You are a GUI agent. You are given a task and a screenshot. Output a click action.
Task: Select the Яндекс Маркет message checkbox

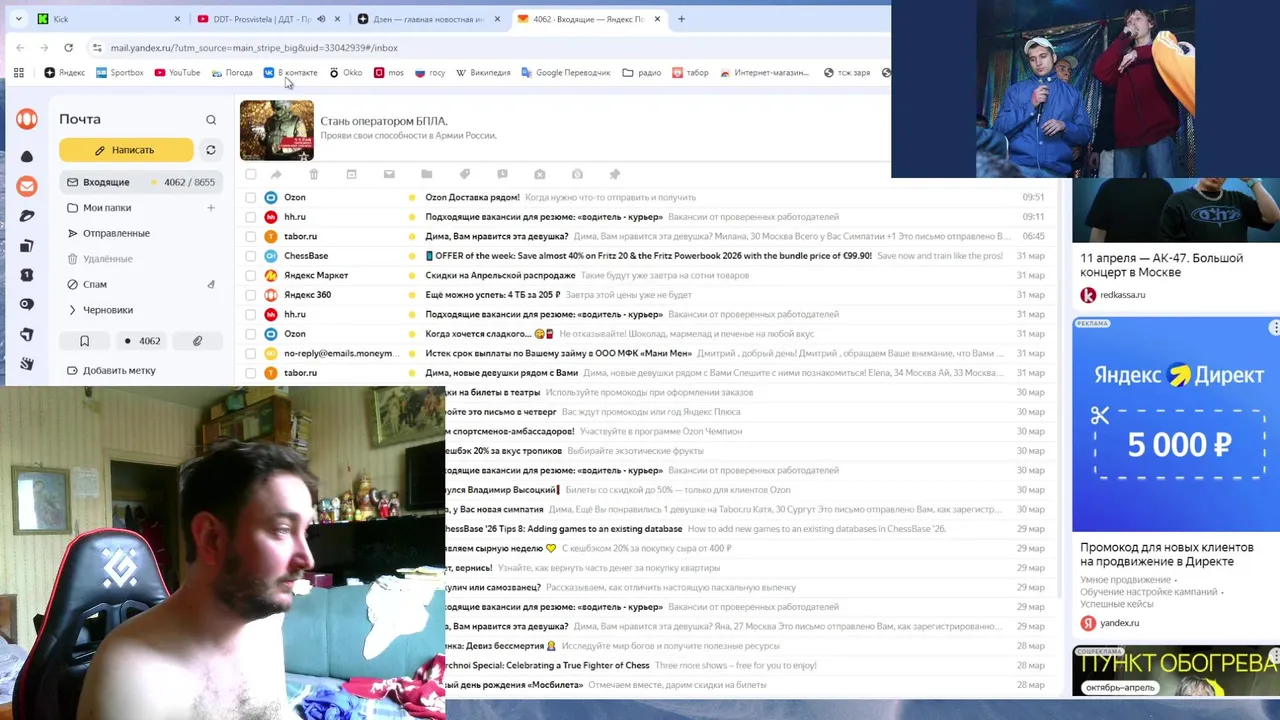click(x=250, y=275)
